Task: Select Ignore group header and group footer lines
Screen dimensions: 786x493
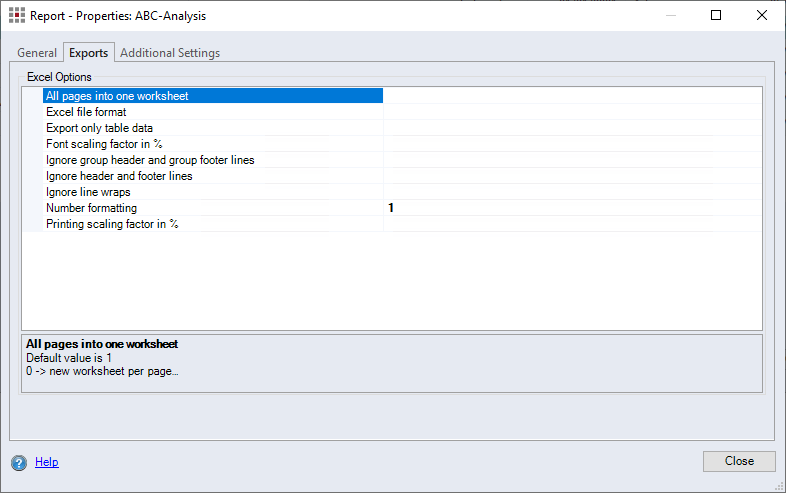Action: 150,160
